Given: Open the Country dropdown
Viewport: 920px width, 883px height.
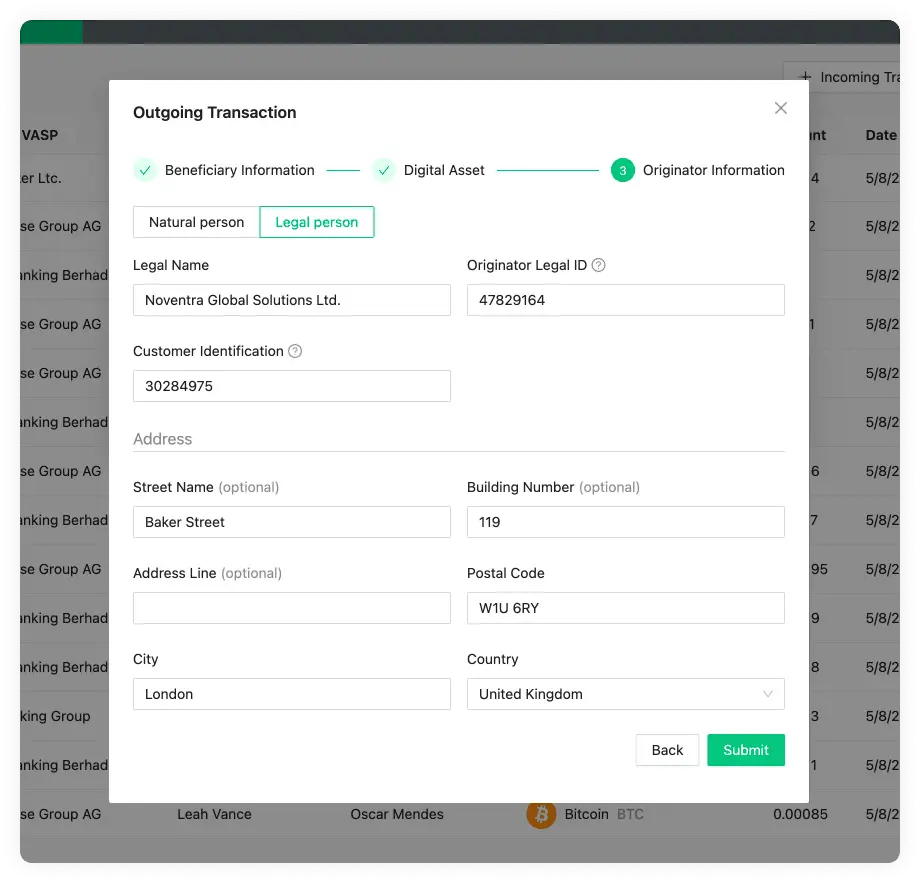Looking at the screenshot, I should coord(625,694).
